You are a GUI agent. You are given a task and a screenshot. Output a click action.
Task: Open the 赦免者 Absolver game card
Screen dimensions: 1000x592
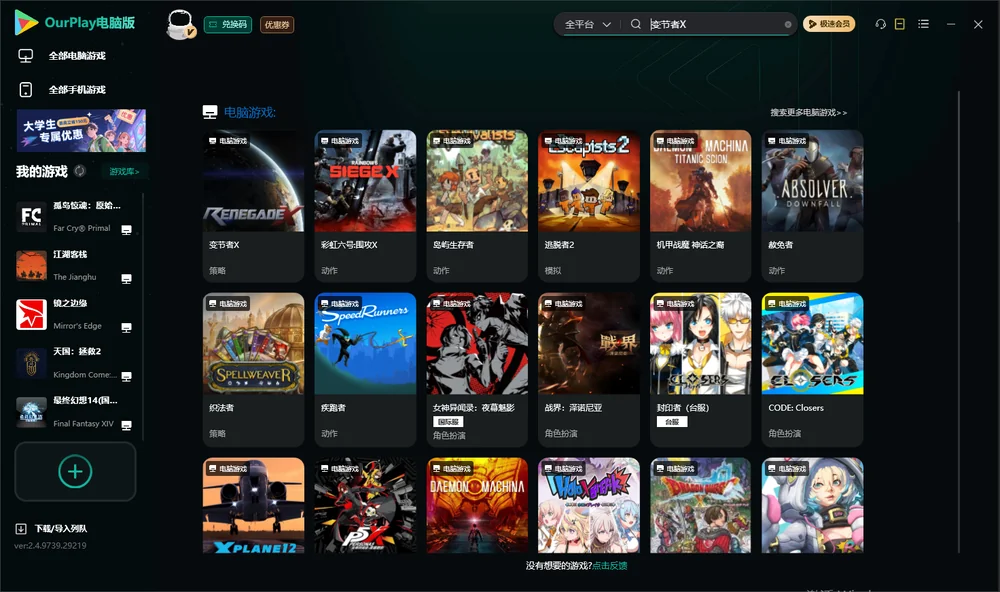click(x=812, y=205)
